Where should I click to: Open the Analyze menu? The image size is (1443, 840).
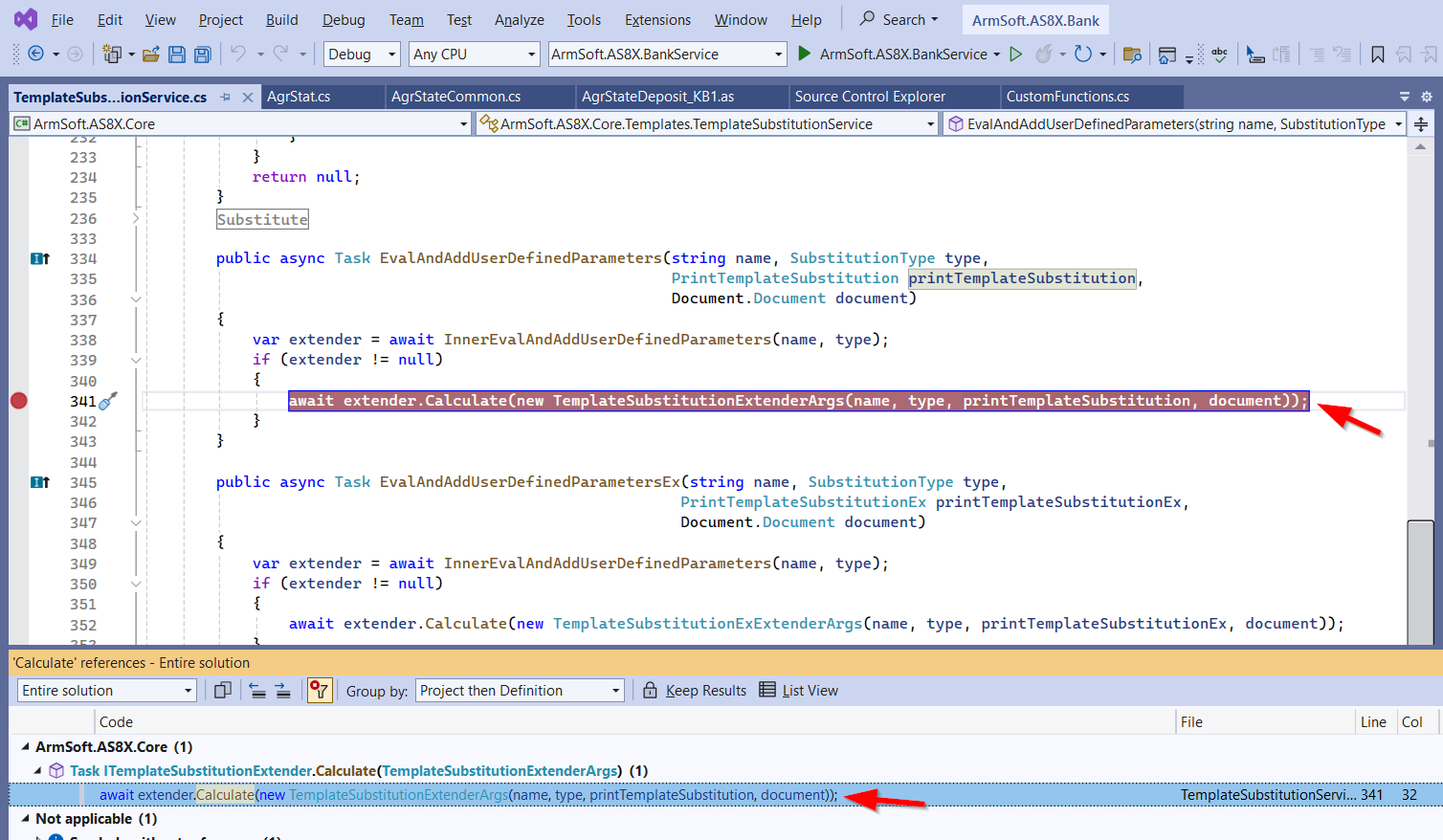[519, 20]
